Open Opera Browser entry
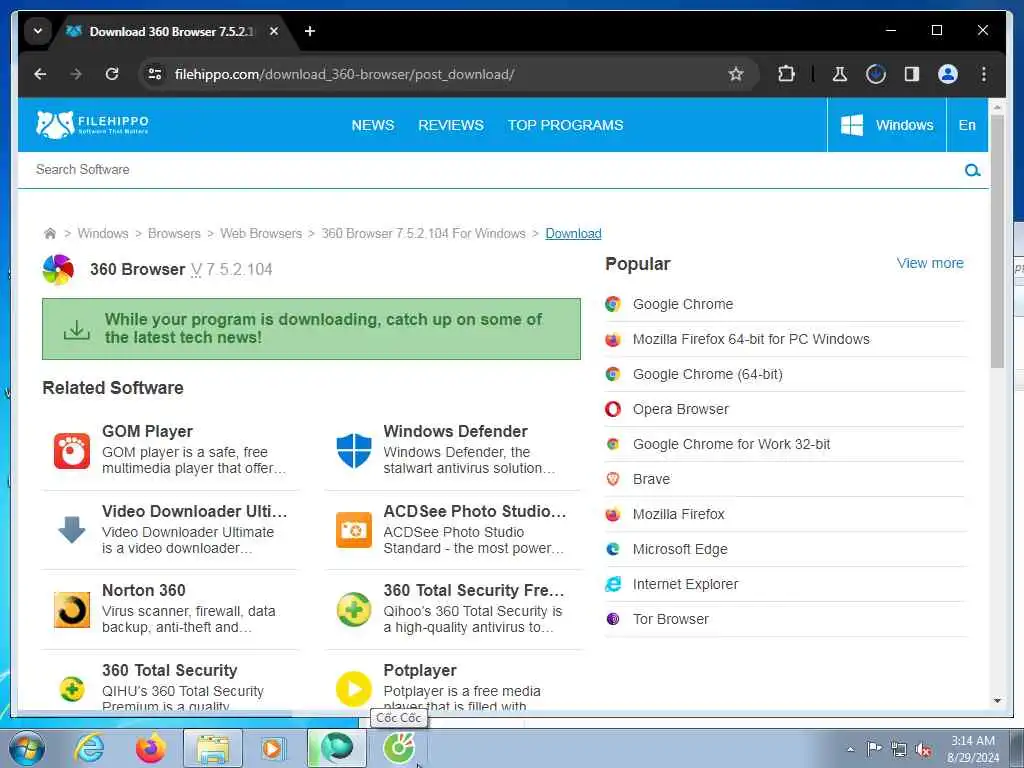 click(x=680, y=409)
